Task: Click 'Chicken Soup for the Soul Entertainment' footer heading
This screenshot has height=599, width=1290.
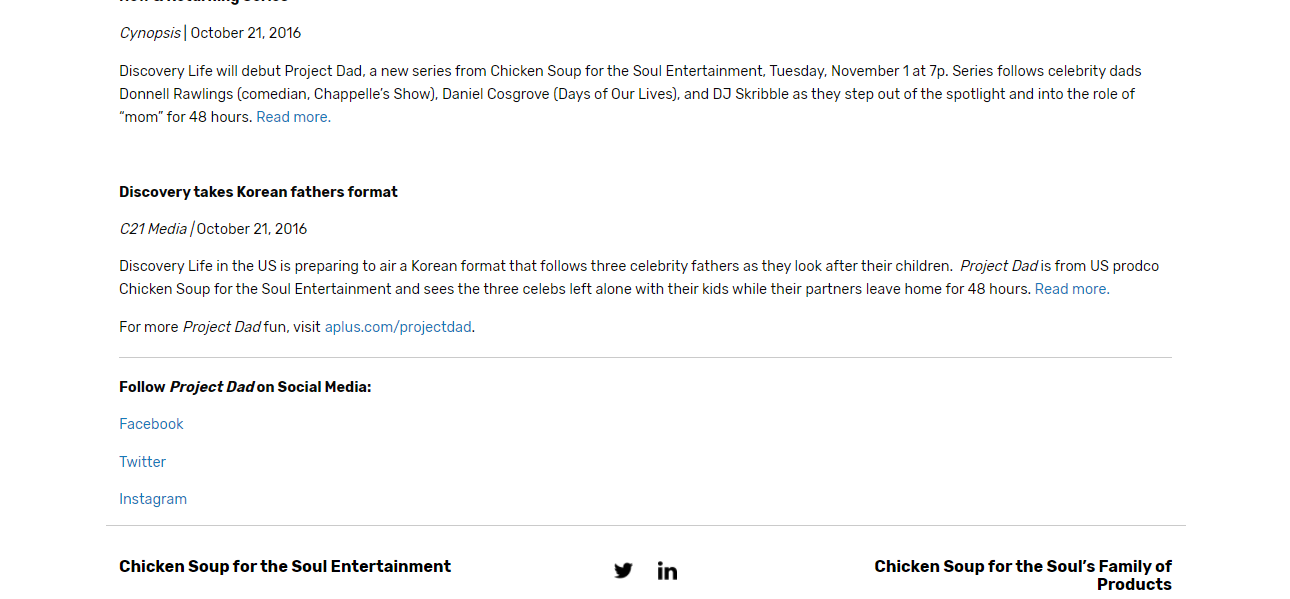Action: (x=285, y=566)
